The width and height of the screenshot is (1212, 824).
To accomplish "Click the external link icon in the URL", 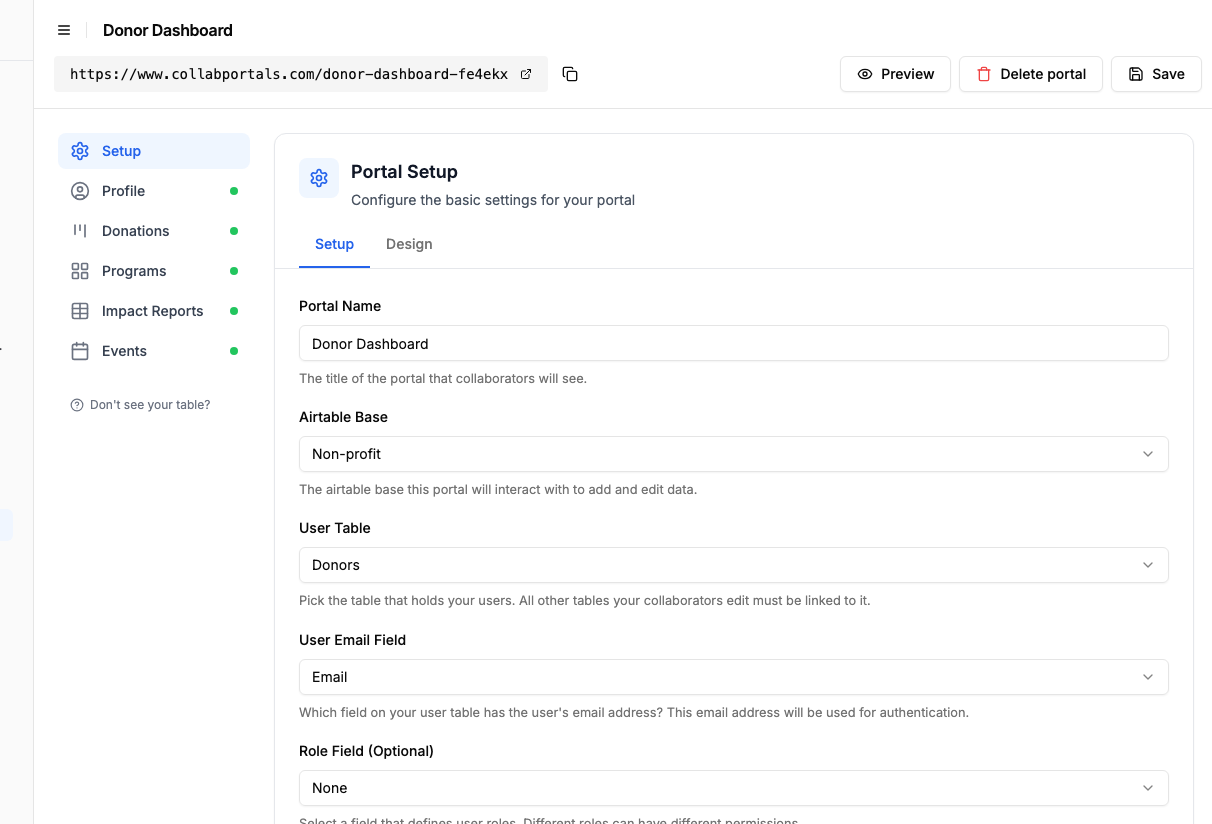I will click(x=526, y=74).
